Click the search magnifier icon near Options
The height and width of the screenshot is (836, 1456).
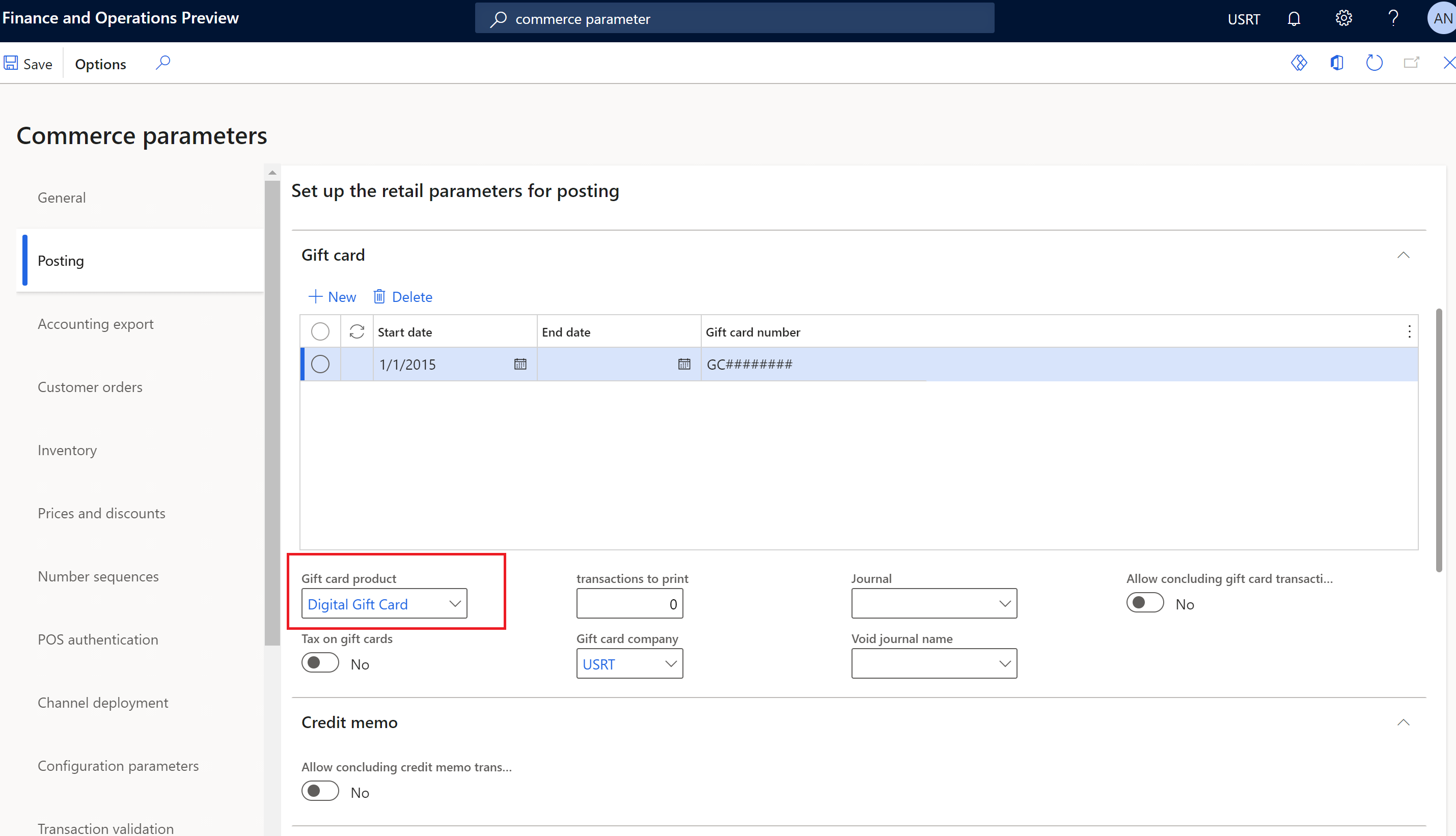click(x=162, y=63)
